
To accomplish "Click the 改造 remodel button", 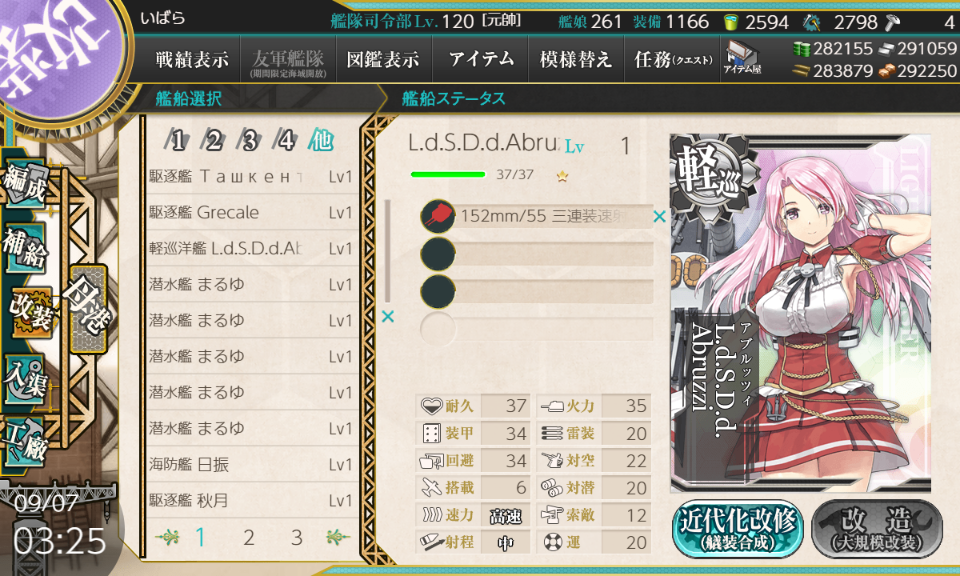I will coord(877,529).
